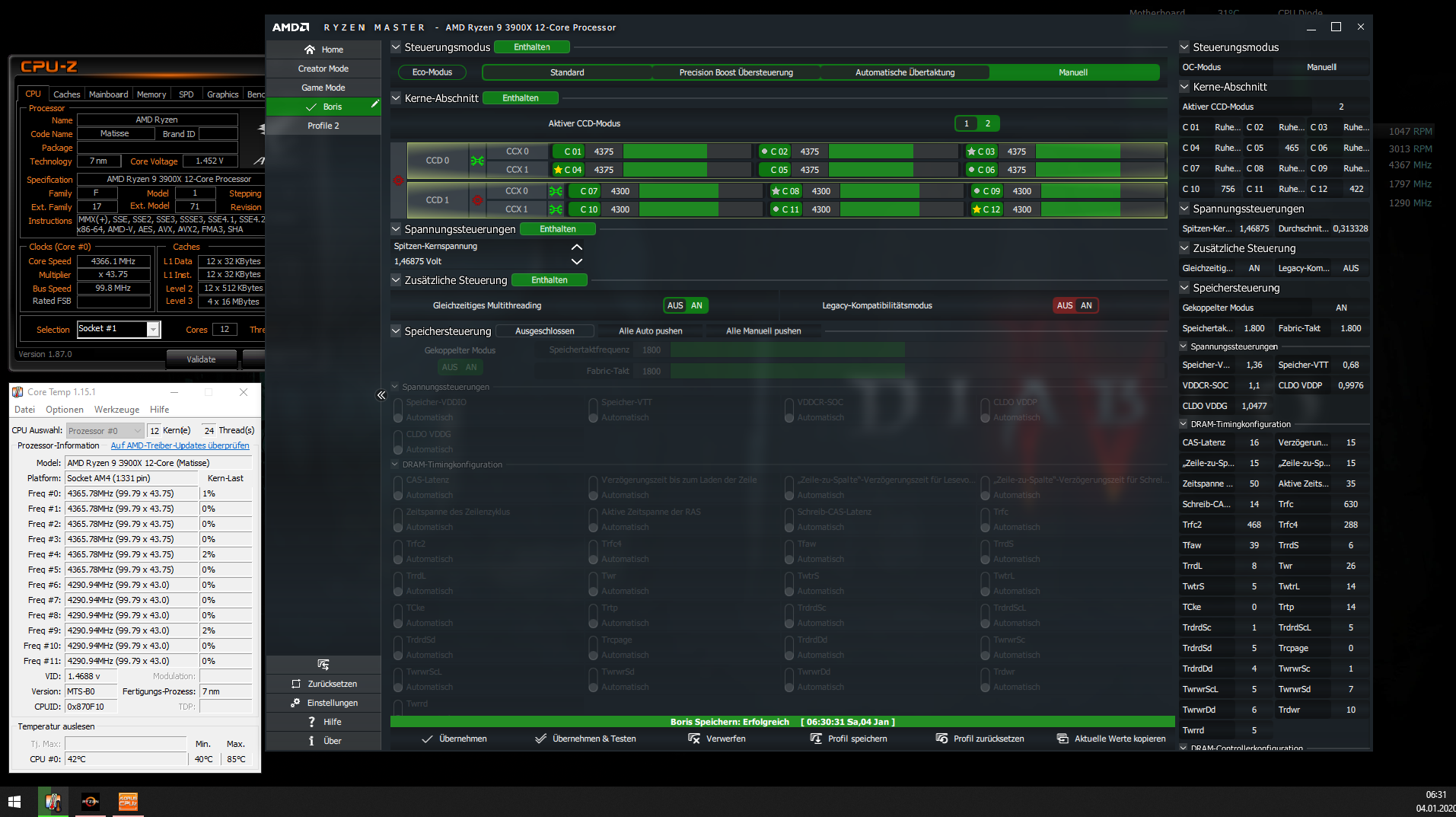The image size is (1456, 817).
Task: Click the checkmark icon next to Boris profile
Action: coord(311,107)
